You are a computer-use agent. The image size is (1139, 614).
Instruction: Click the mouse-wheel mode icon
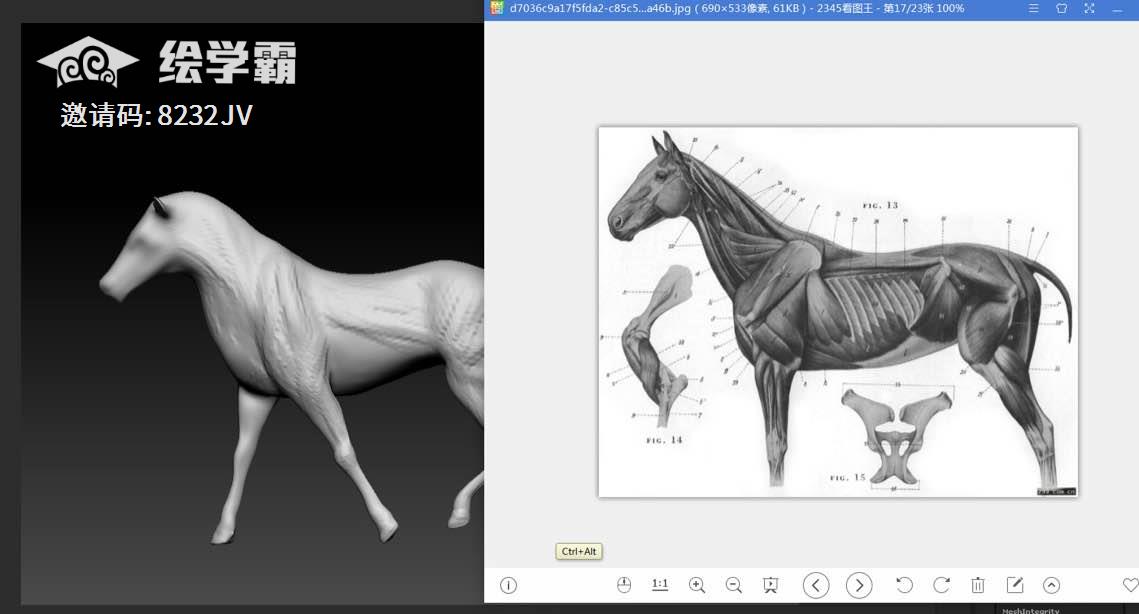click(624, 585)
